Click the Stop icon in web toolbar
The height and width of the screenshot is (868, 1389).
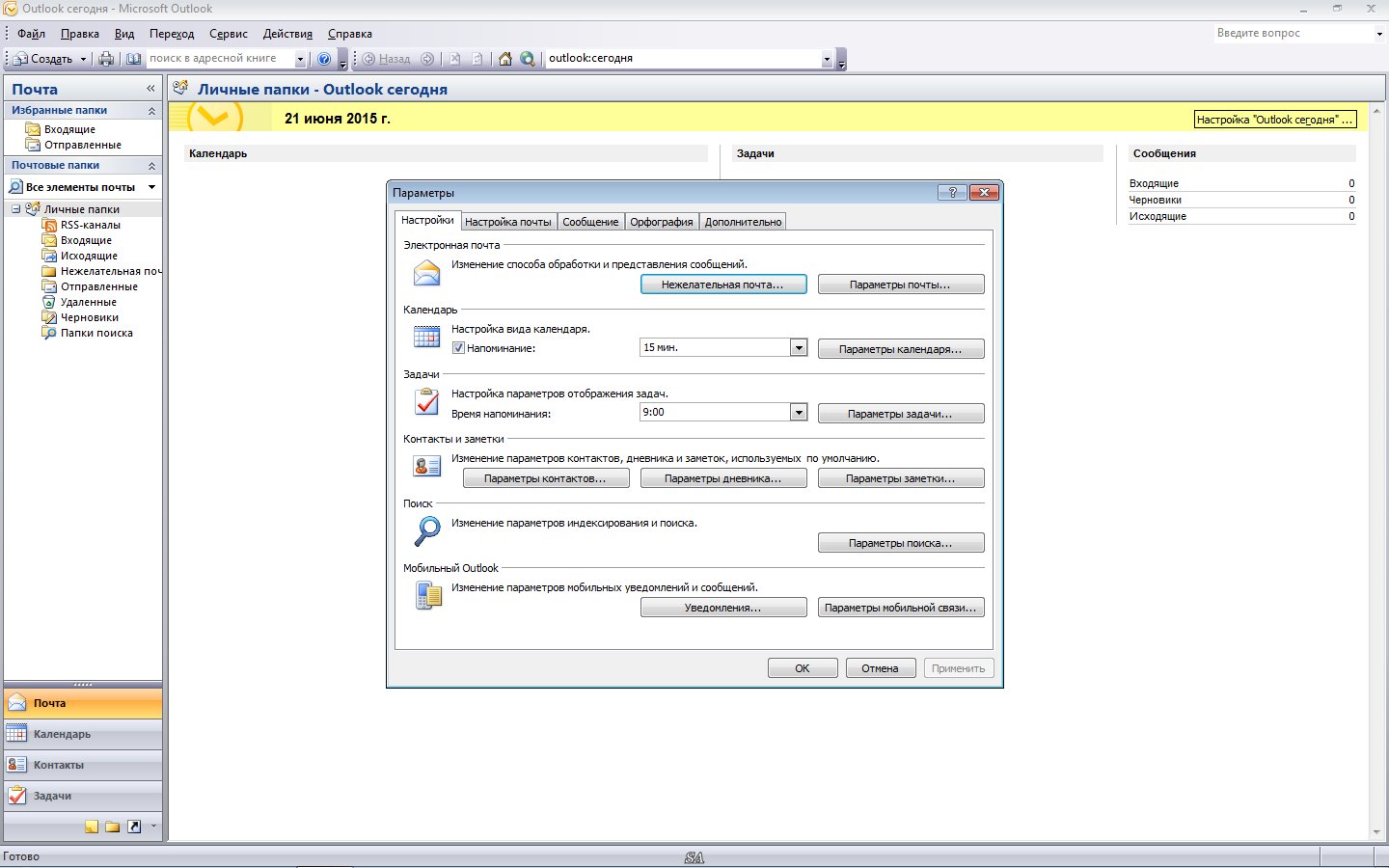(455, 59)
